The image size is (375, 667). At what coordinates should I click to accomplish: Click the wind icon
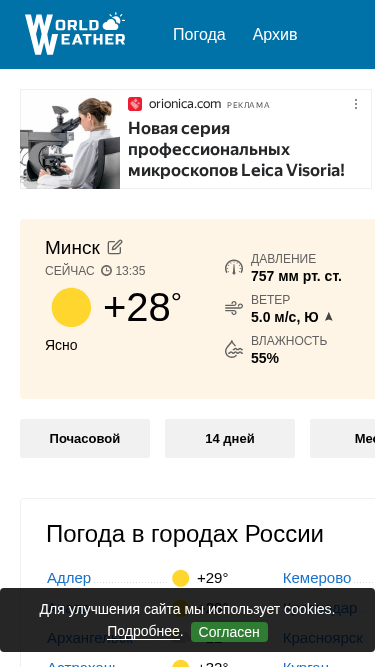pyautogui.click(x=234, y=308)
